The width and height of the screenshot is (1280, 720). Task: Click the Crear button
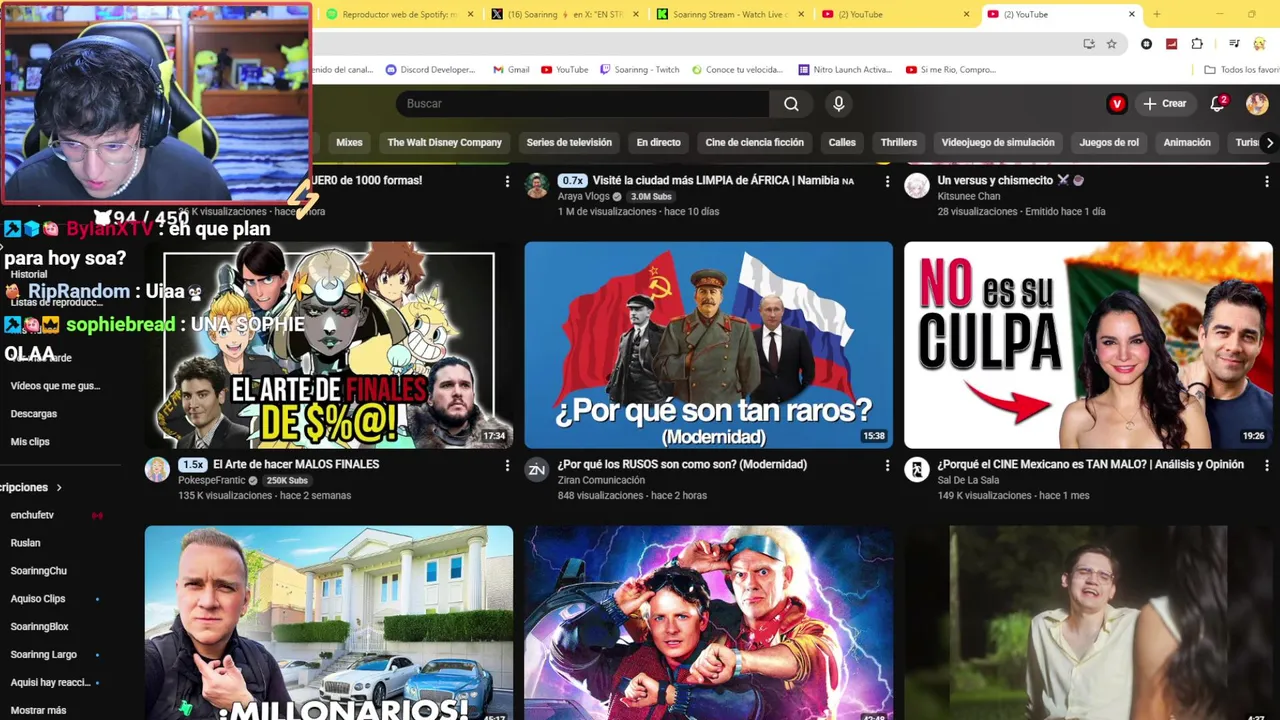point(1165,104)
